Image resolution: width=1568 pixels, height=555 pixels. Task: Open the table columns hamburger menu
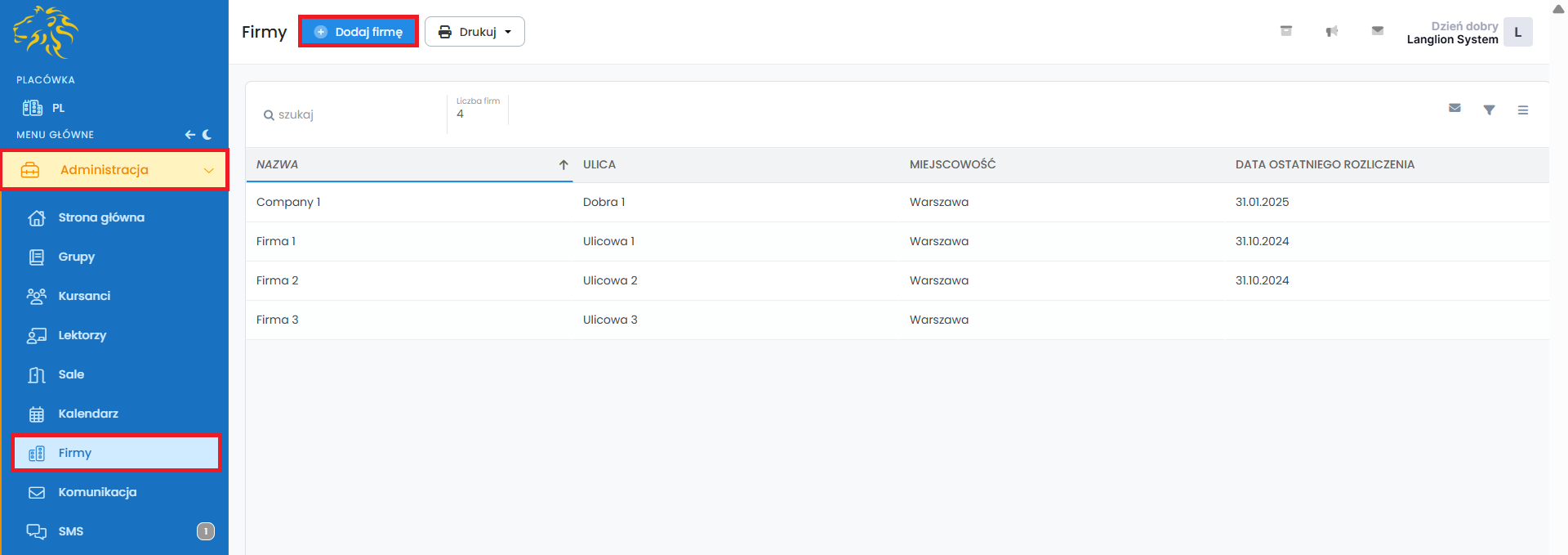tap(1522, 110)
